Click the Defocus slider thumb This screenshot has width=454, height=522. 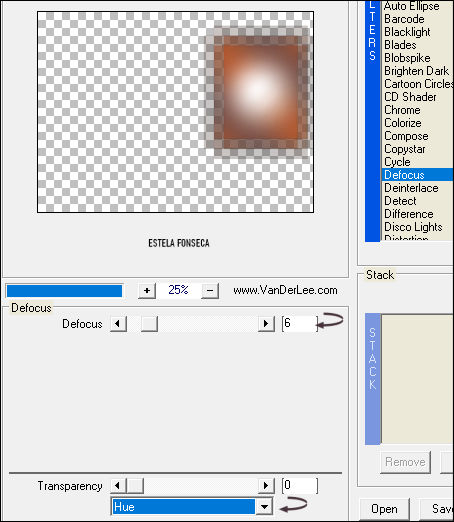coord(149,323)
